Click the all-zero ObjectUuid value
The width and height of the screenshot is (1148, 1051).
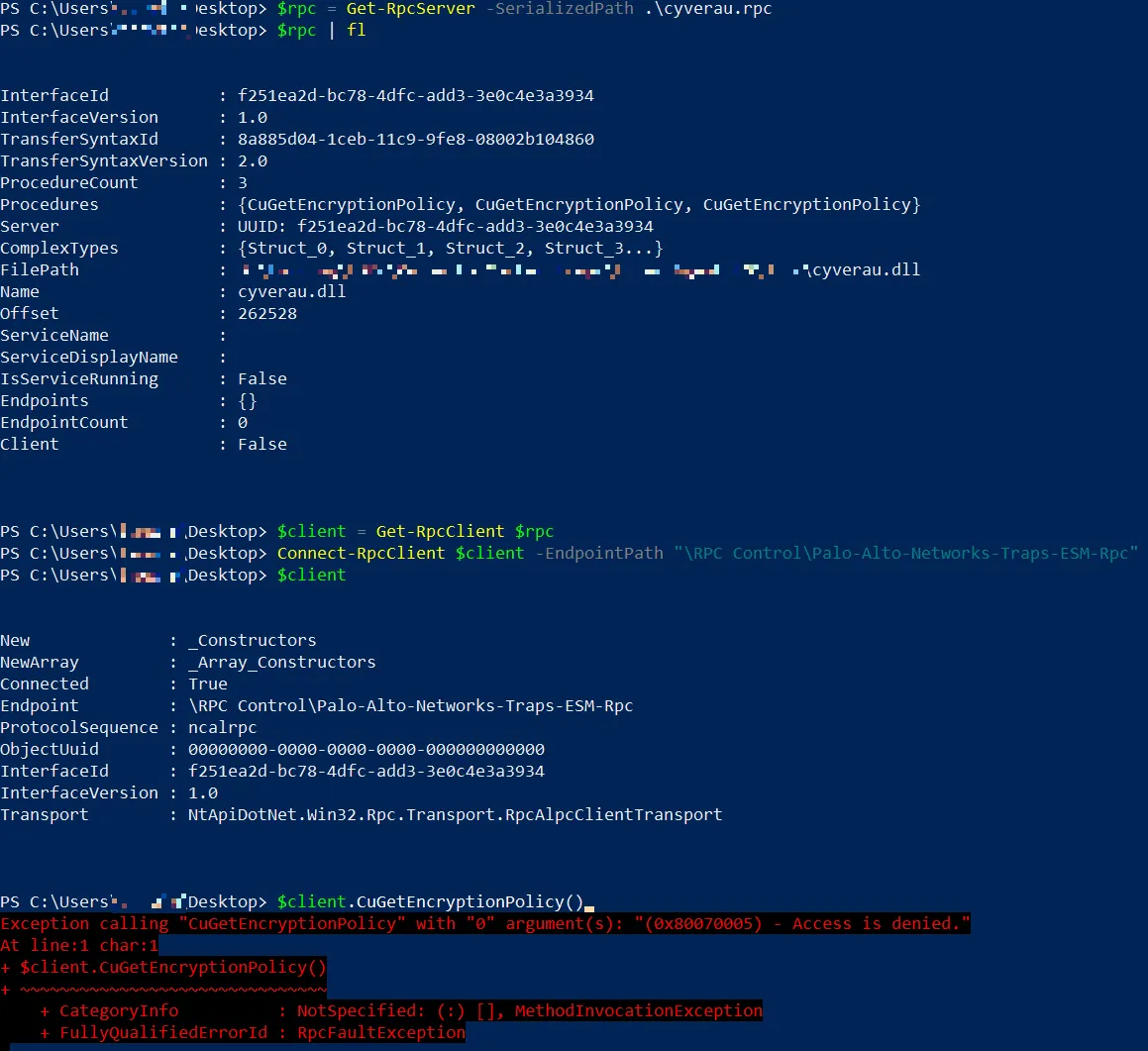tap(366, 749)
